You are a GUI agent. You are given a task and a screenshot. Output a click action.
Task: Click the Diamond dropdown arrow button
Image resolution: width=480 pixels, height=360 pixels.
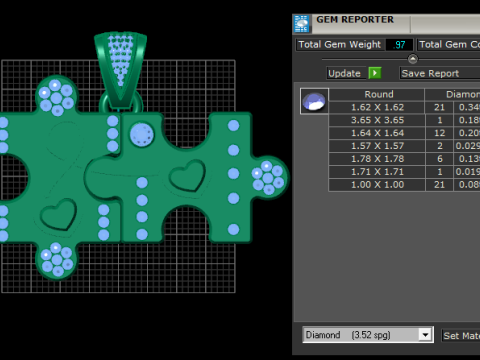tap(425, 335)
